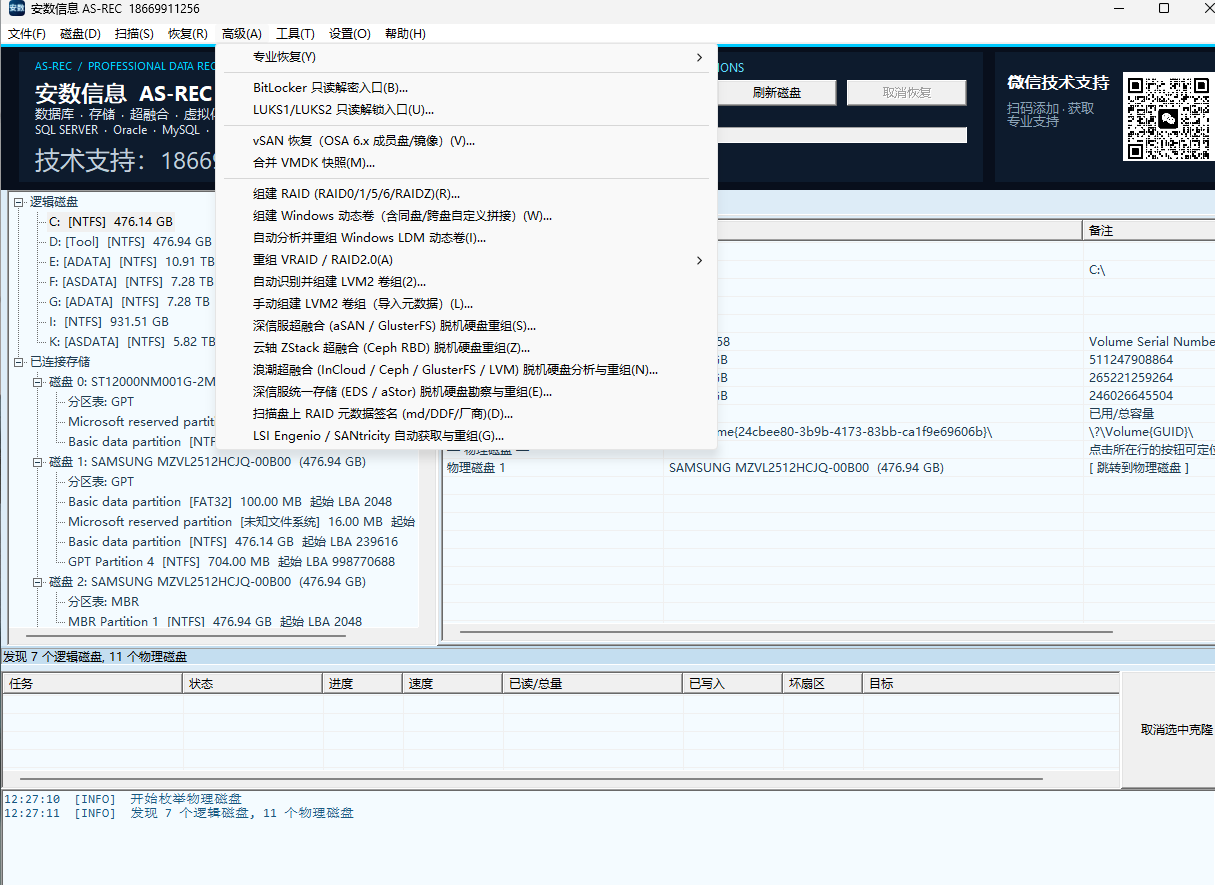Collapse the 逻辑磁盘 tree node
Screen dimensions: 1215x885
(19, 202)
